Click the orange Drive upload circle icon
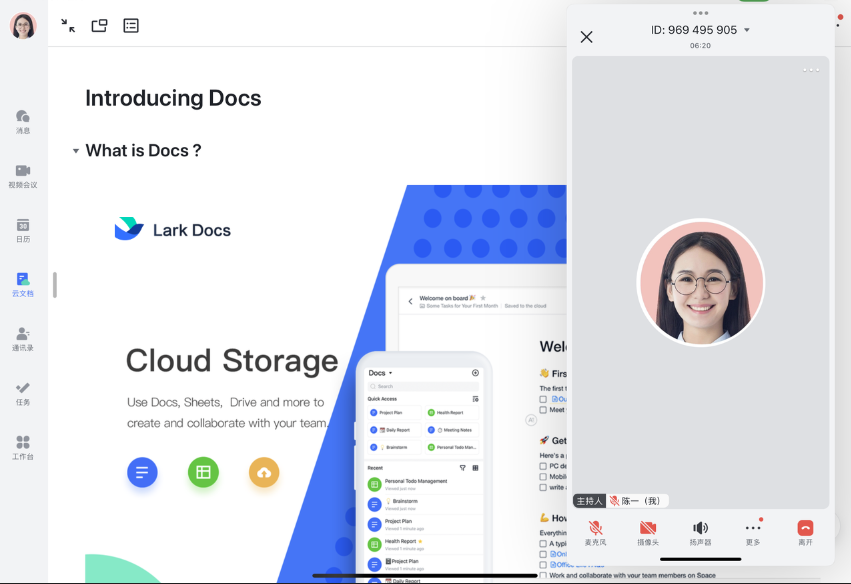The image size is (851, 584). 264,472
